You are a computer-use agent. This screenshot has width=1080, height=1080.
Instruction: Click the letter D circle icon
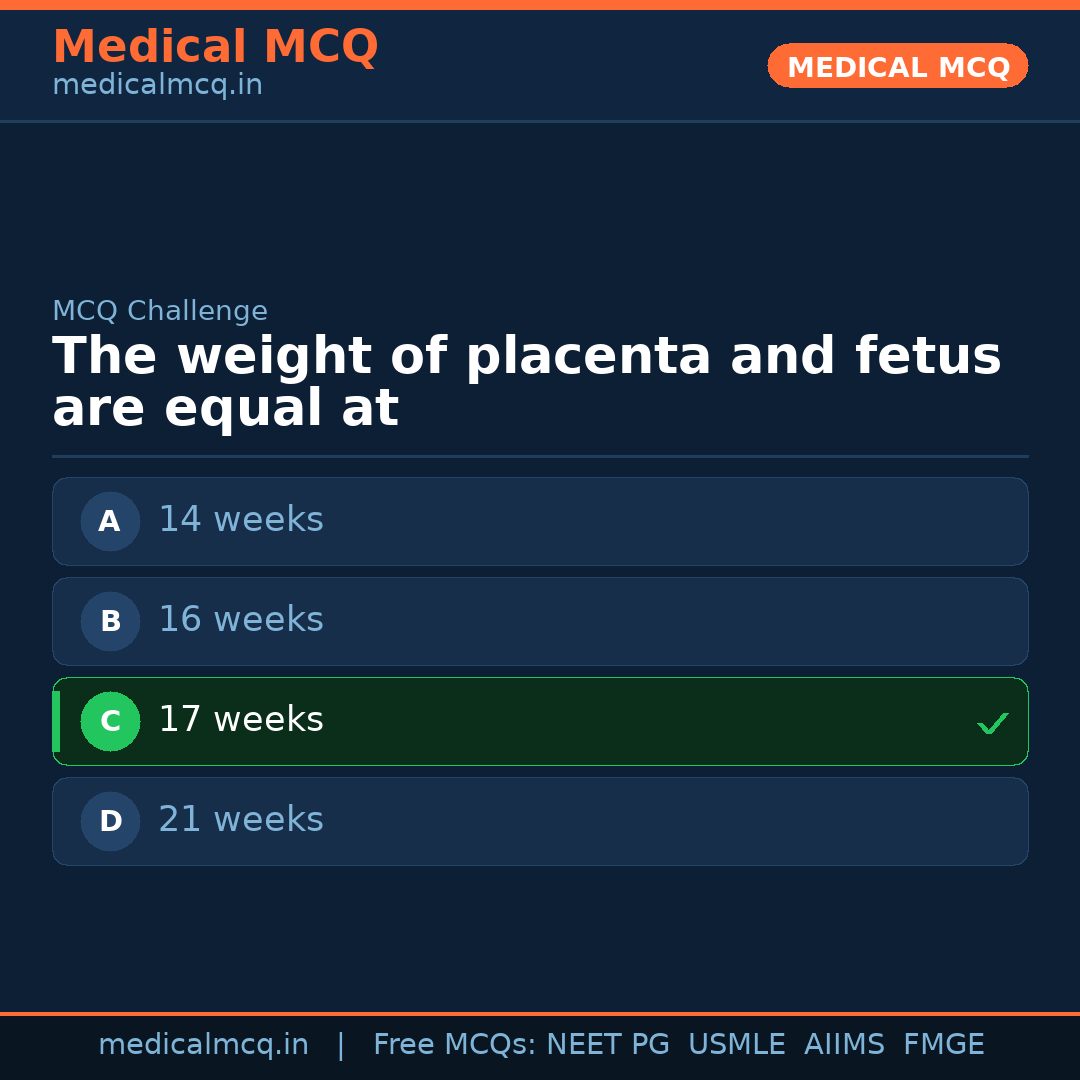[x=110, y=821]
